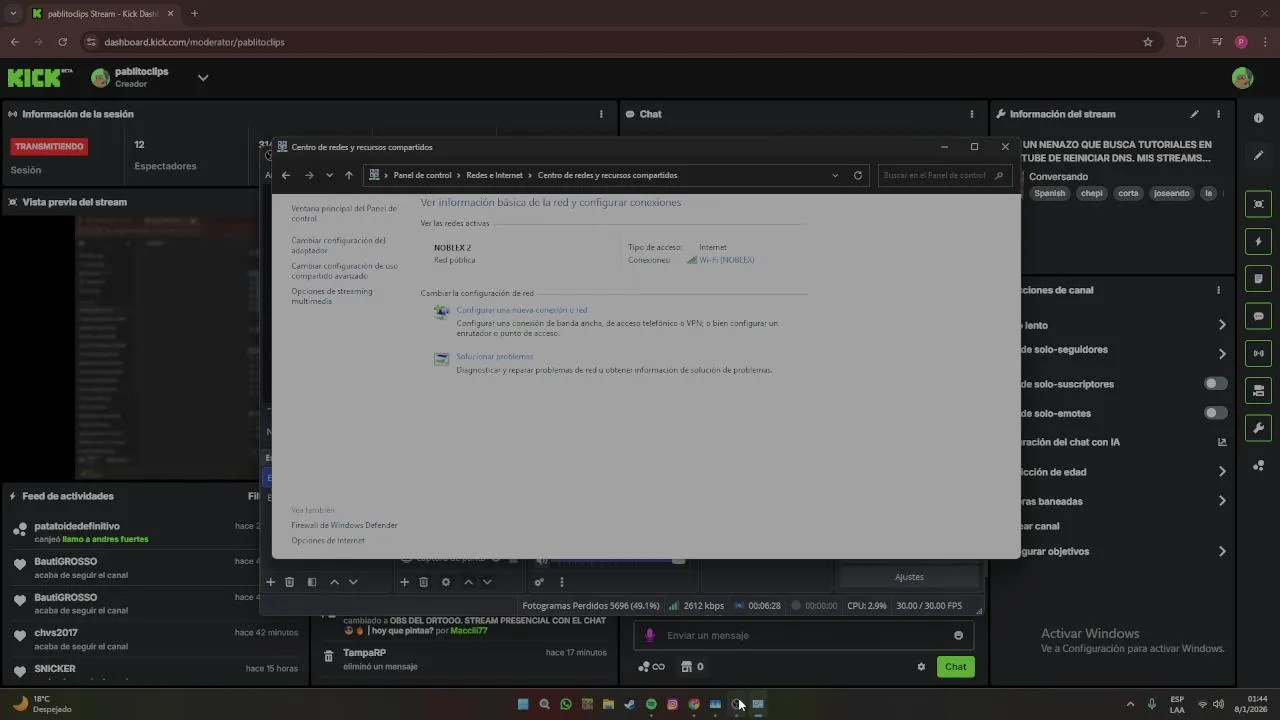
Task: Go back in Control Panel window
Action: tap(286, 175)
